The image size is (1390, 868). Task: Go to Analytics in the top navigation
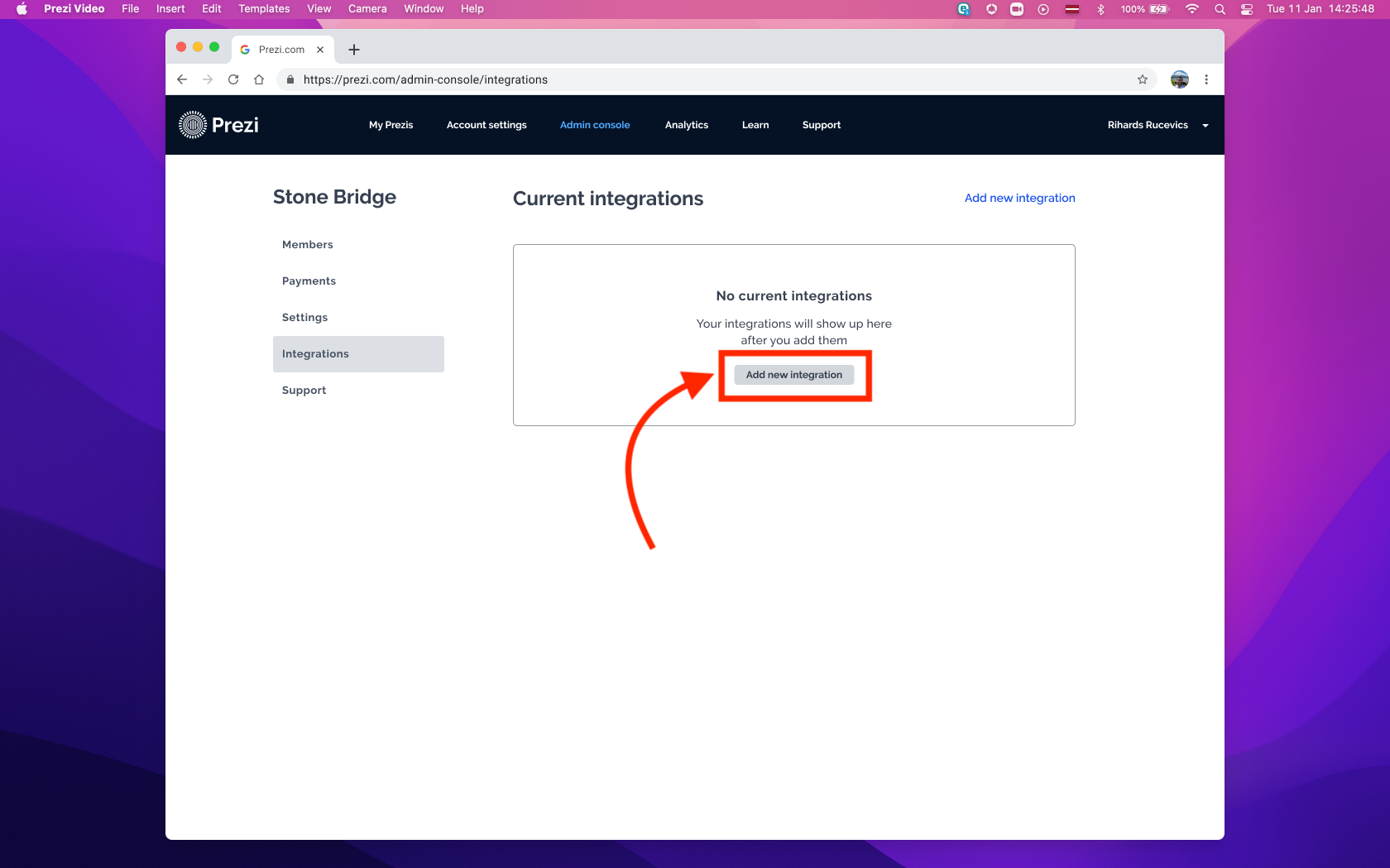pos(686,125)
